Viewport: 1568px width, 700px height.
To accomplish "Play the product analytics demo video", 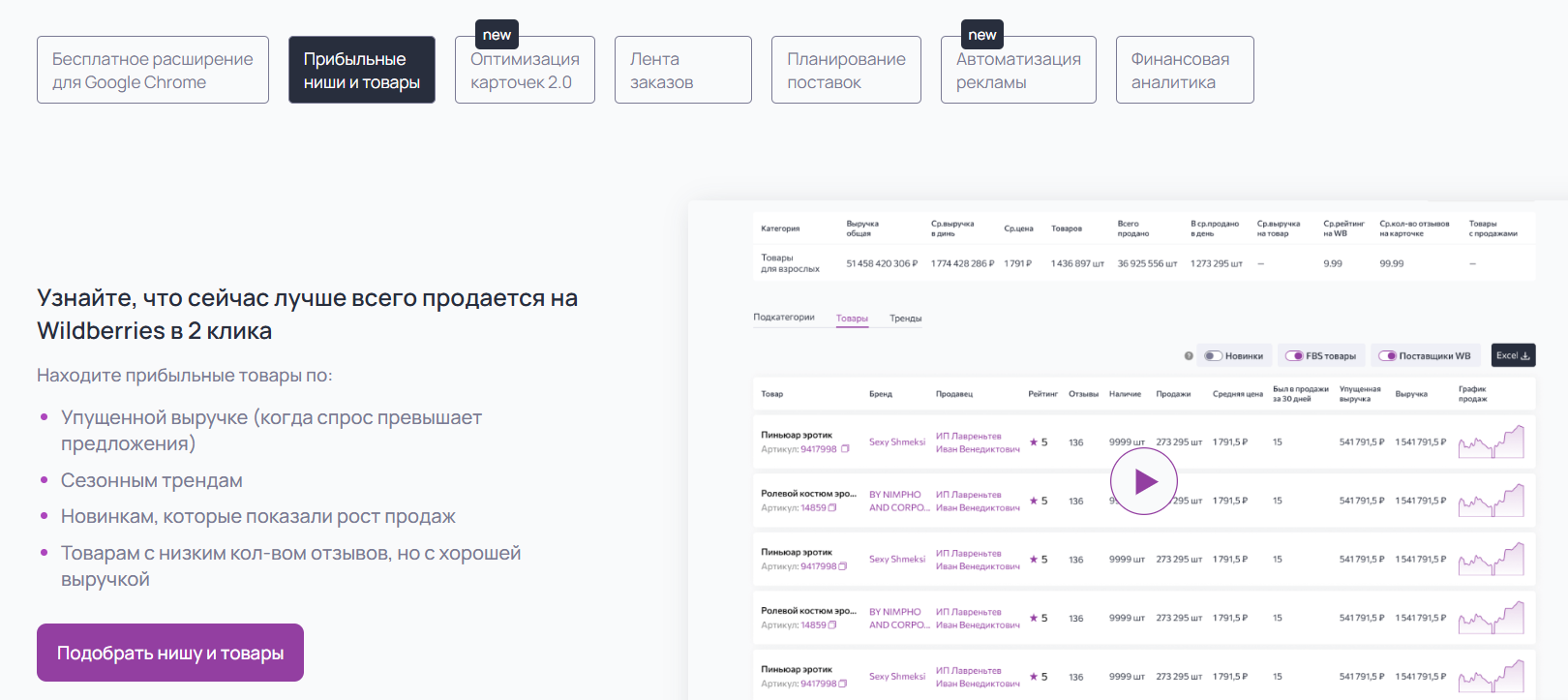I will point(1143,481).
